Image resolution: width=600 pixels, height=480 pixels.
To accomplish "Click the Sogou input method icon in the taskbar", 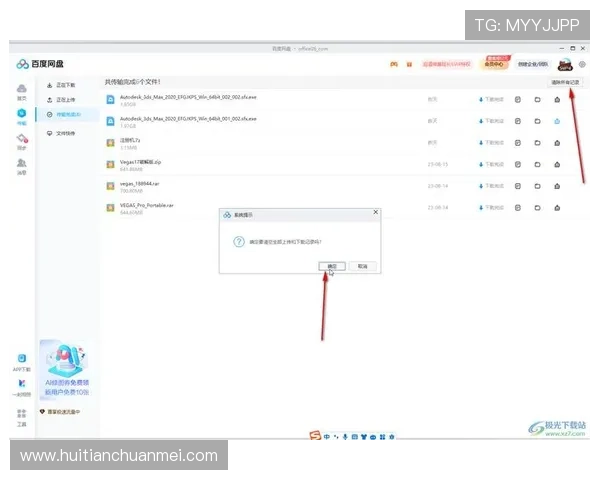I will click(316, 436).
